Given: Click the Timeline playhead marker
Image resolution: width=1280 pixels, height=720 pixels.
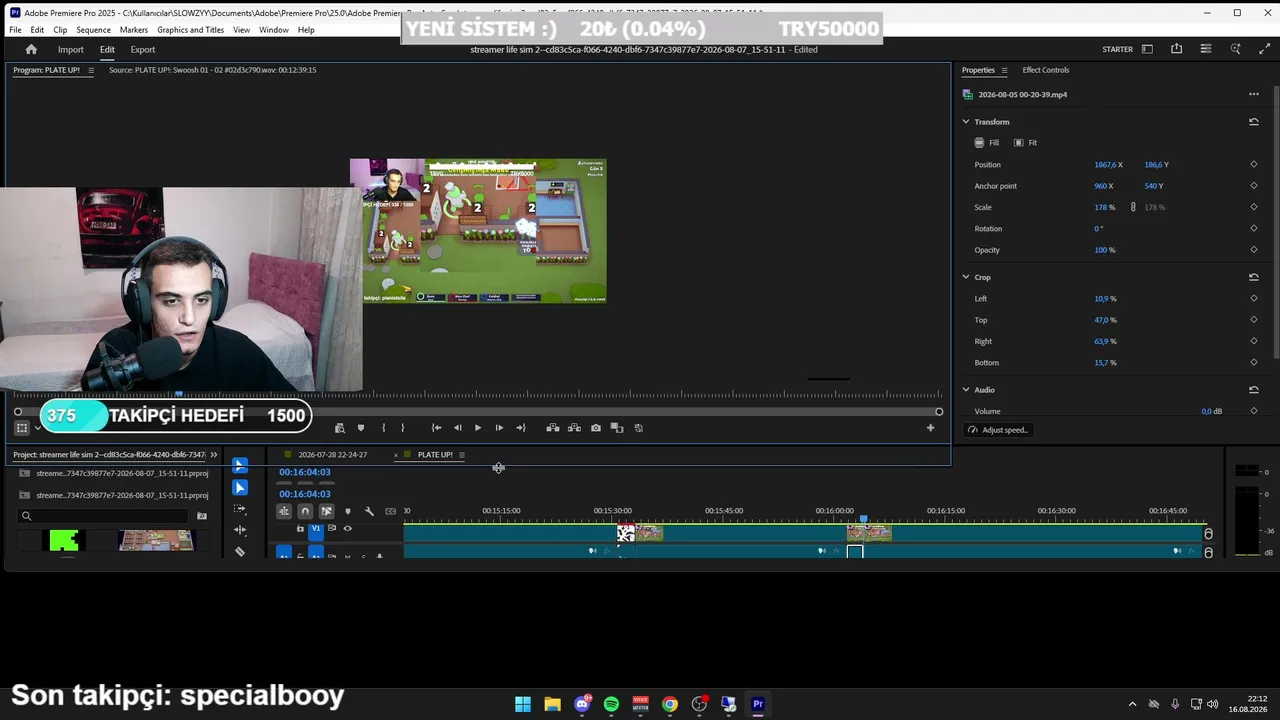Looking at the screenshot, I should (864, 518).
